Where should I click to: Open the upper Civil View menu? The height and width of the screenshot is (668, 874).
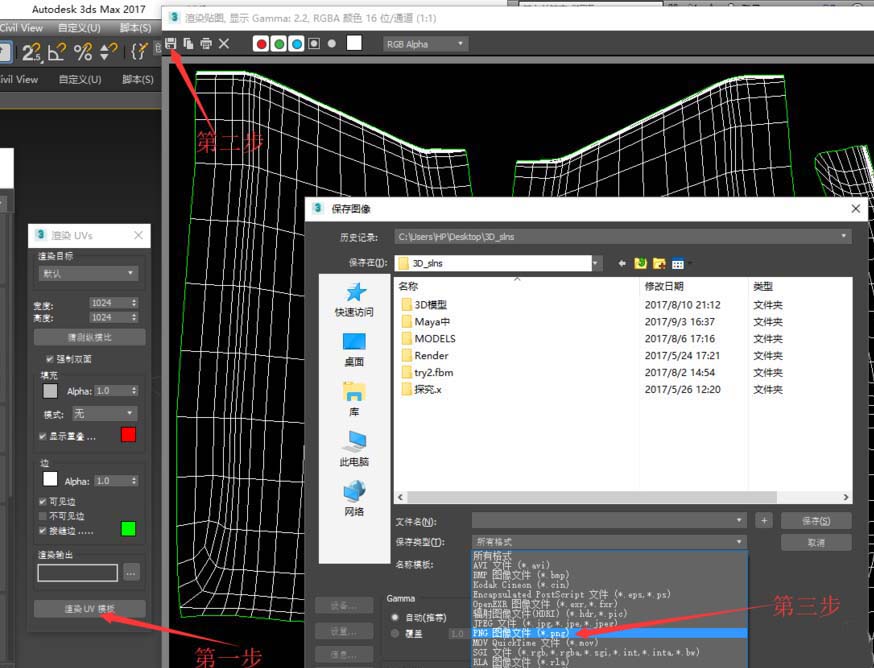(21, 28)
